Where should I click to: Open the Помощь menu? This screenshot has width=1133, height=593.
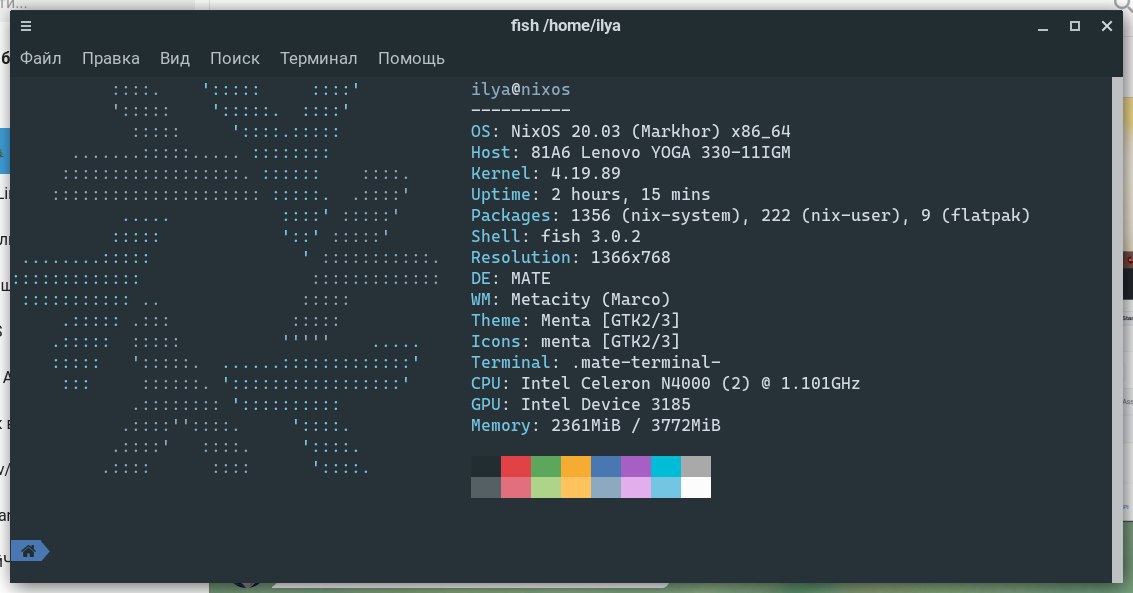click(411, 59)
